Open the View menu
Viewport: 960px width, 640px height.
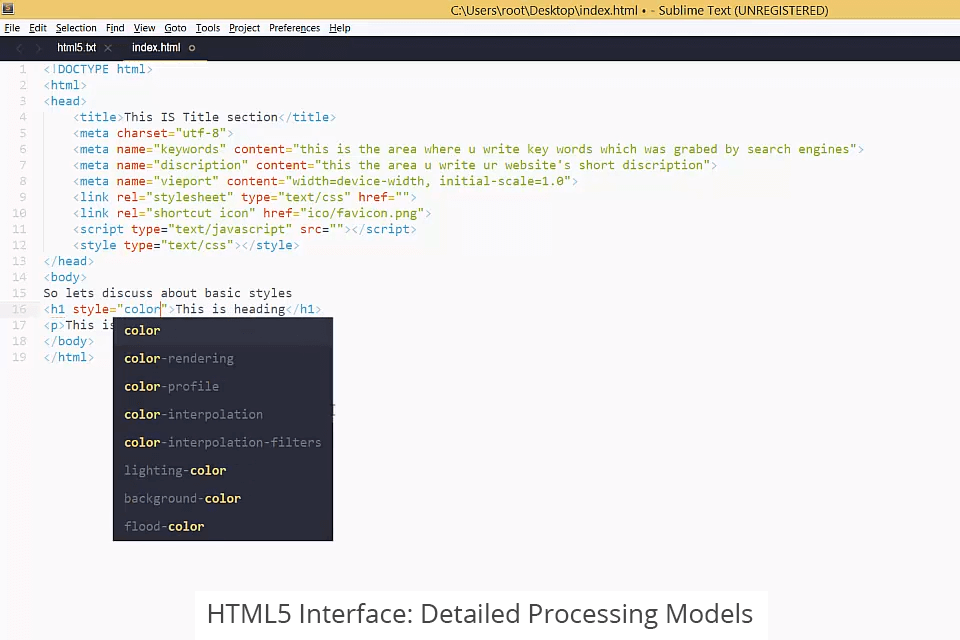coord(144,28)
